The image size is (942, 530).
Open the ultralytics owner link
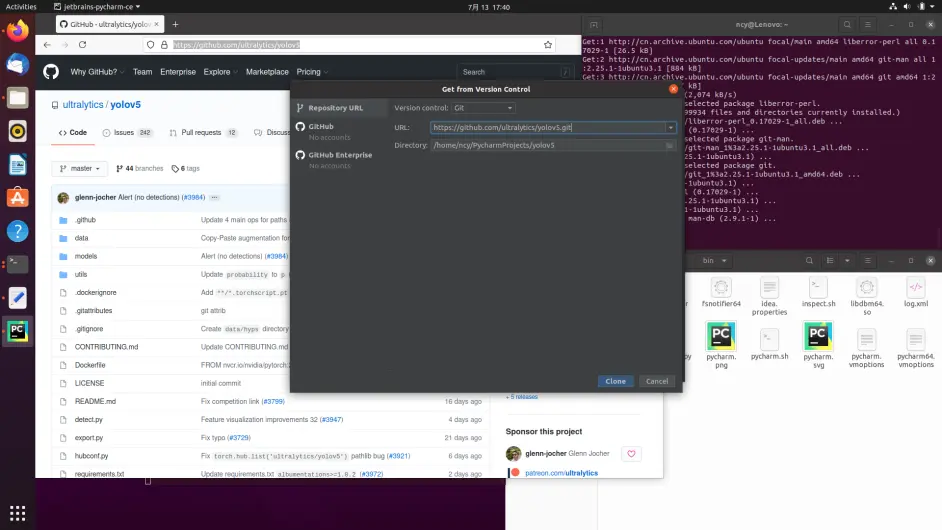[x=83, y=105]
